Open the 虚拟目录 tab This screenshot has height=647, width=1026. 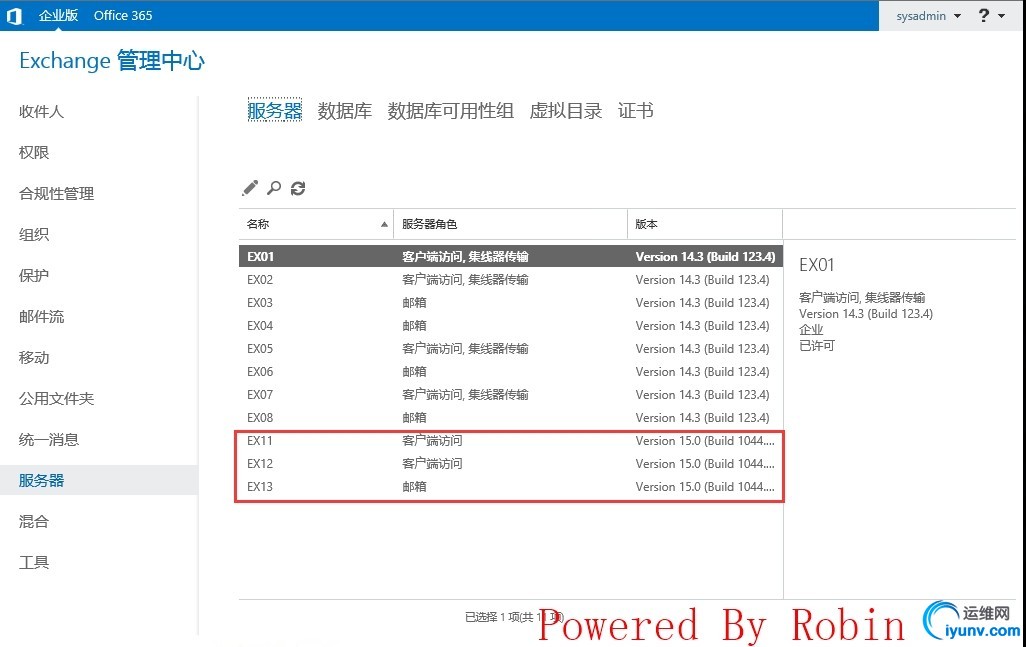(565, 111)
